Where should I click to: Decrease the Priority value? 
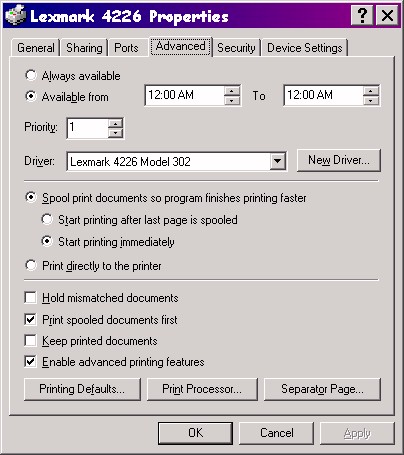(115, 133)
